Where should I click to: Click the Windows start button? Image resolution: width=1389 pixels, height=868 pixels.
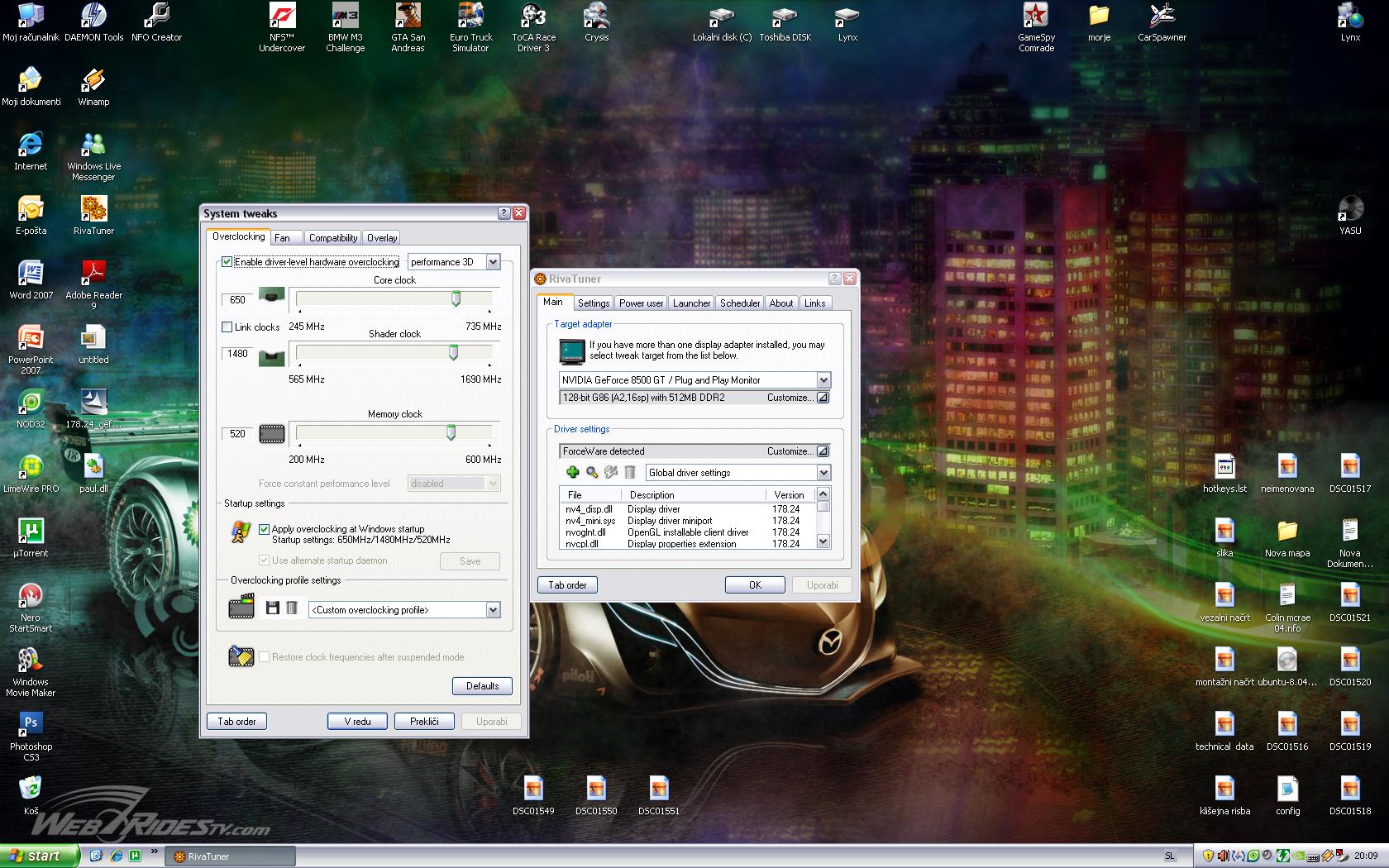[39, 856]
